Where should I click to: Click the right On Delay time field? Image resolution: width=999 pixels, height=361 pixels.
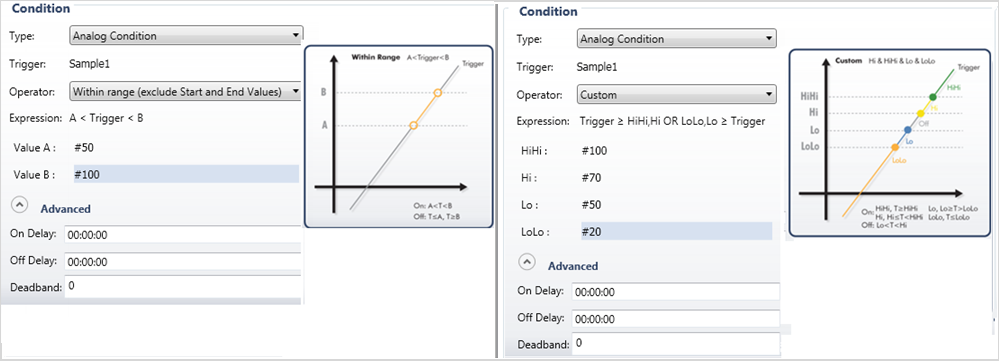pyautogui.click(x=675, y=292)
